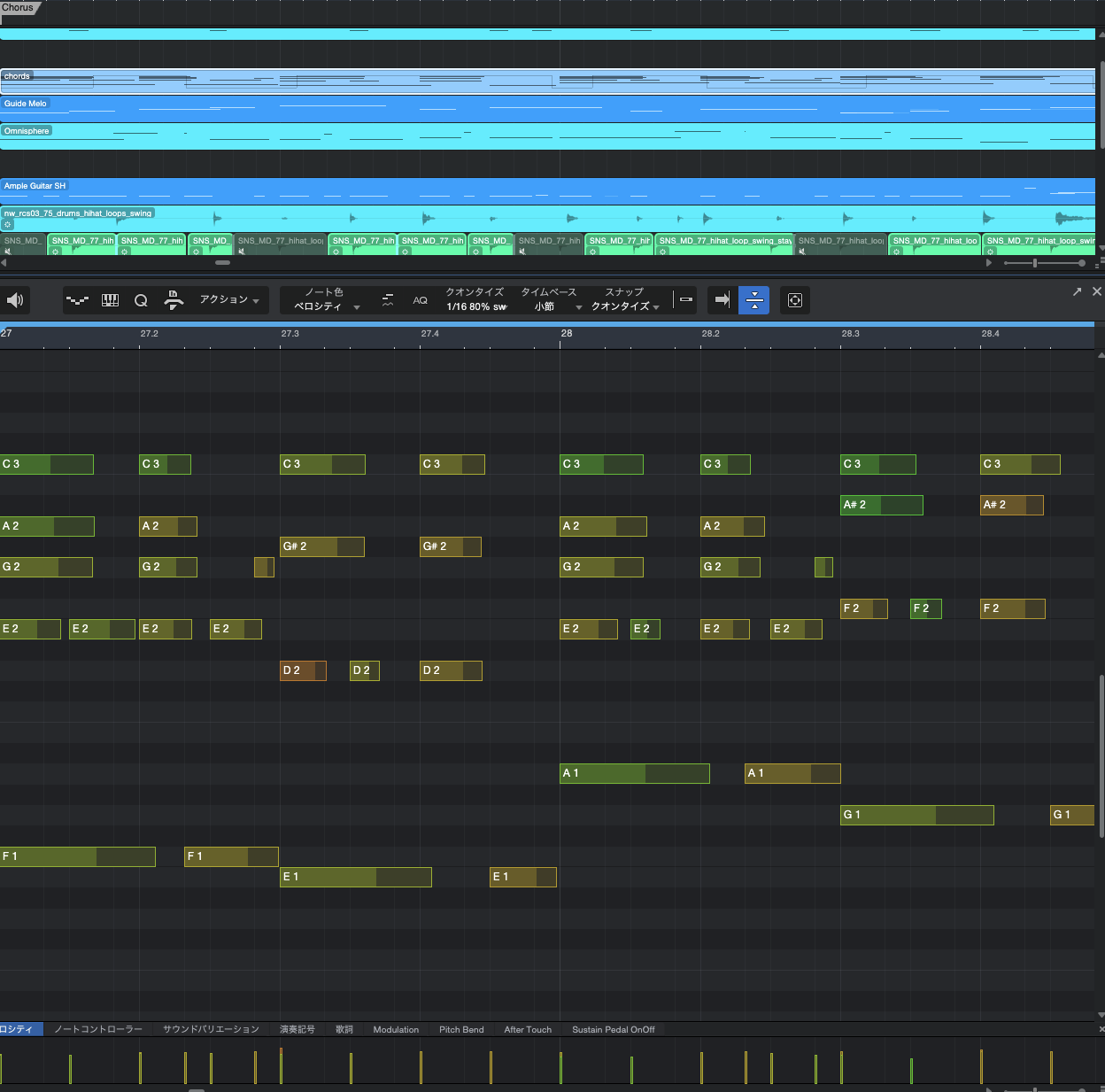
Task: Click the humanize icon left of AQ
Action: coord(388,300)
